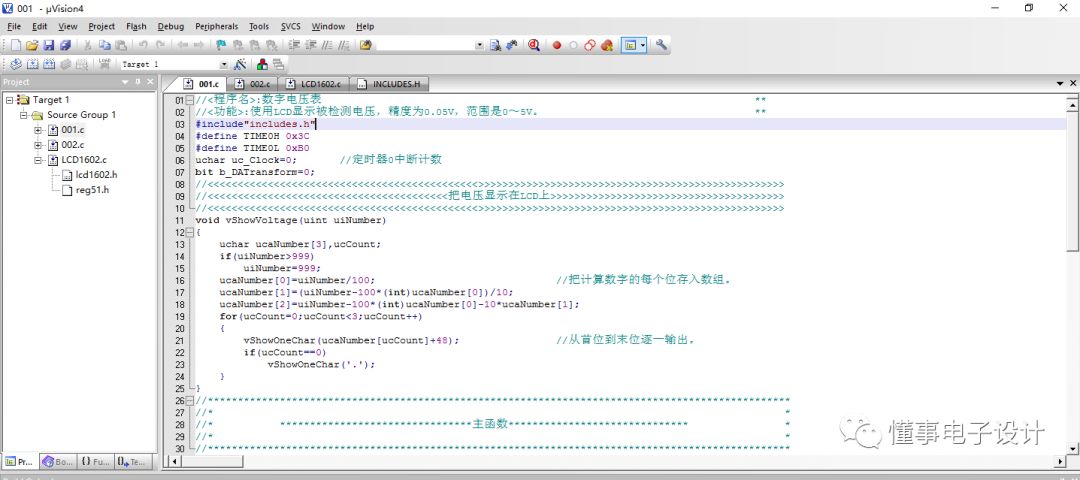The width and height of the screenshot is (1080, 480).
Task: Click the editor vertical scrollbar up arrow
Action: coord(1072,105)
